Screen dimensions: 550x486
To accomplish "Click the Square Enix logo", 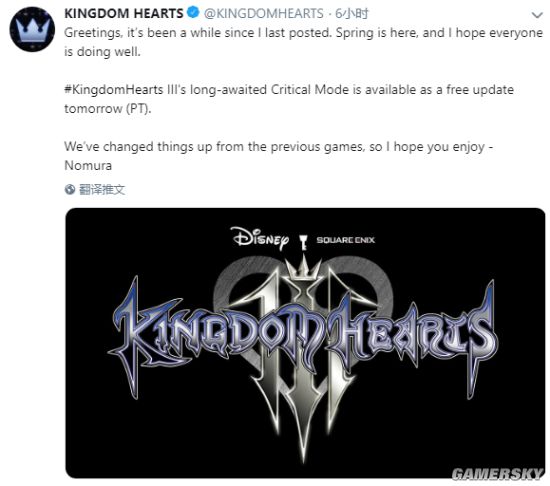I will (x=346, y=240).
